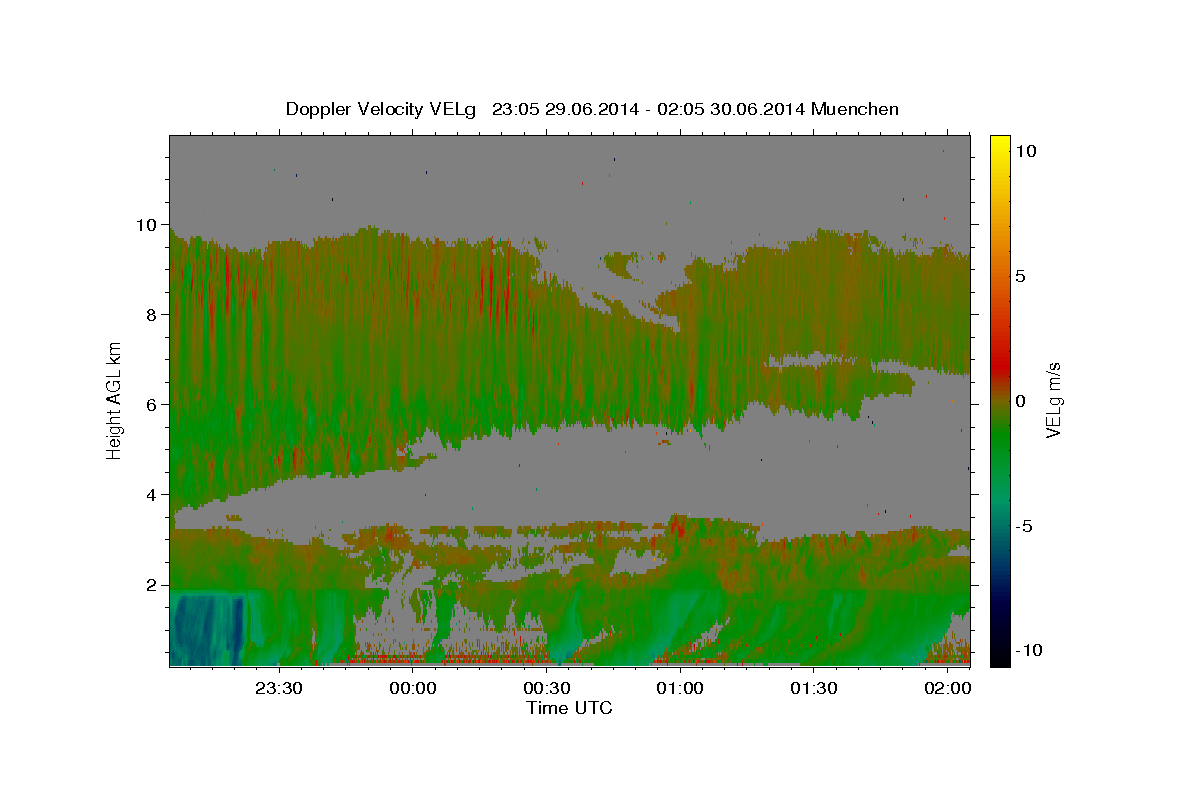Click the 'VELg m/s' colorbar label

point(1054,399)
